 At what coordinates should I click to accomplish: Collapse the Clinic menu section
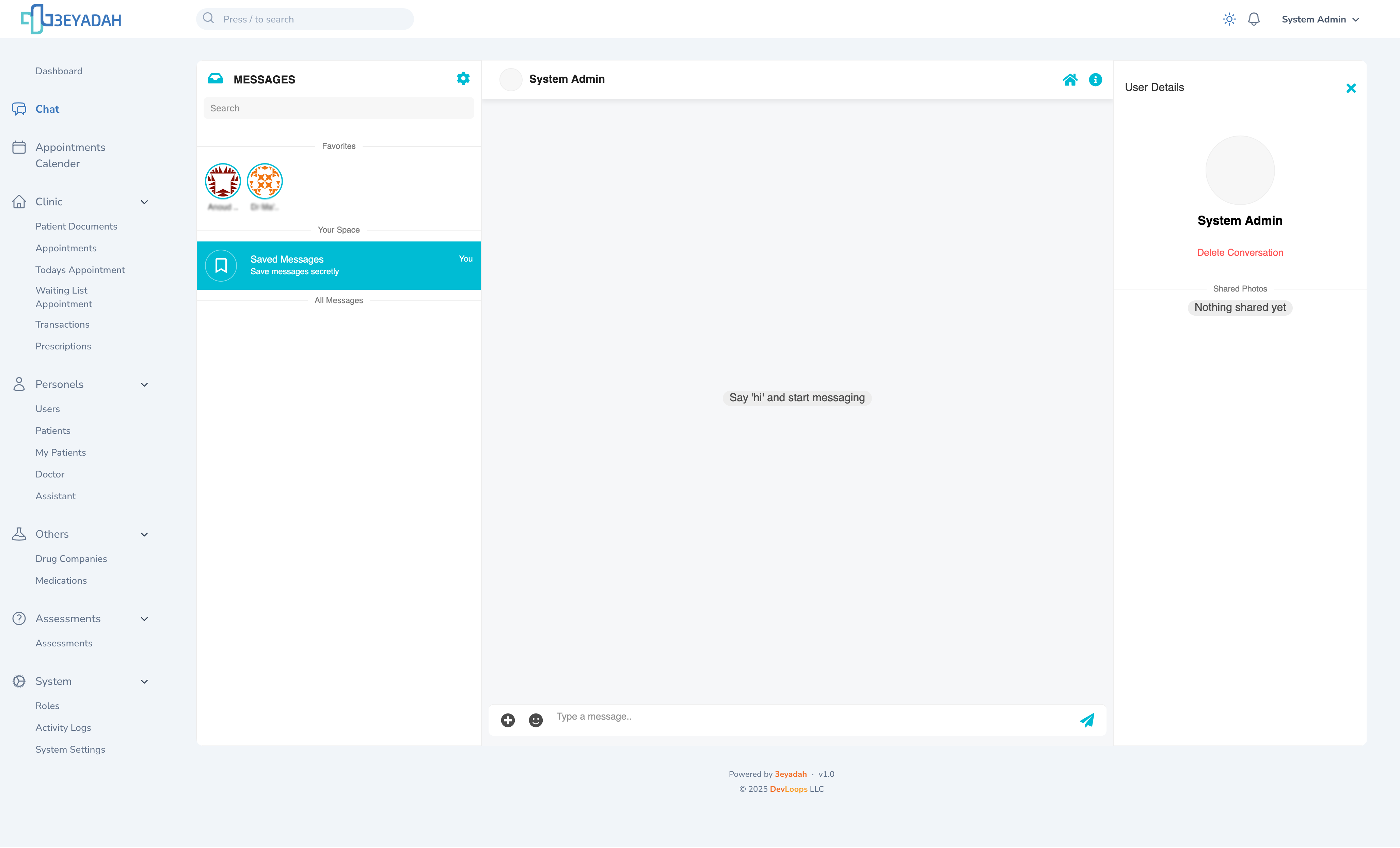click(144, 202)
